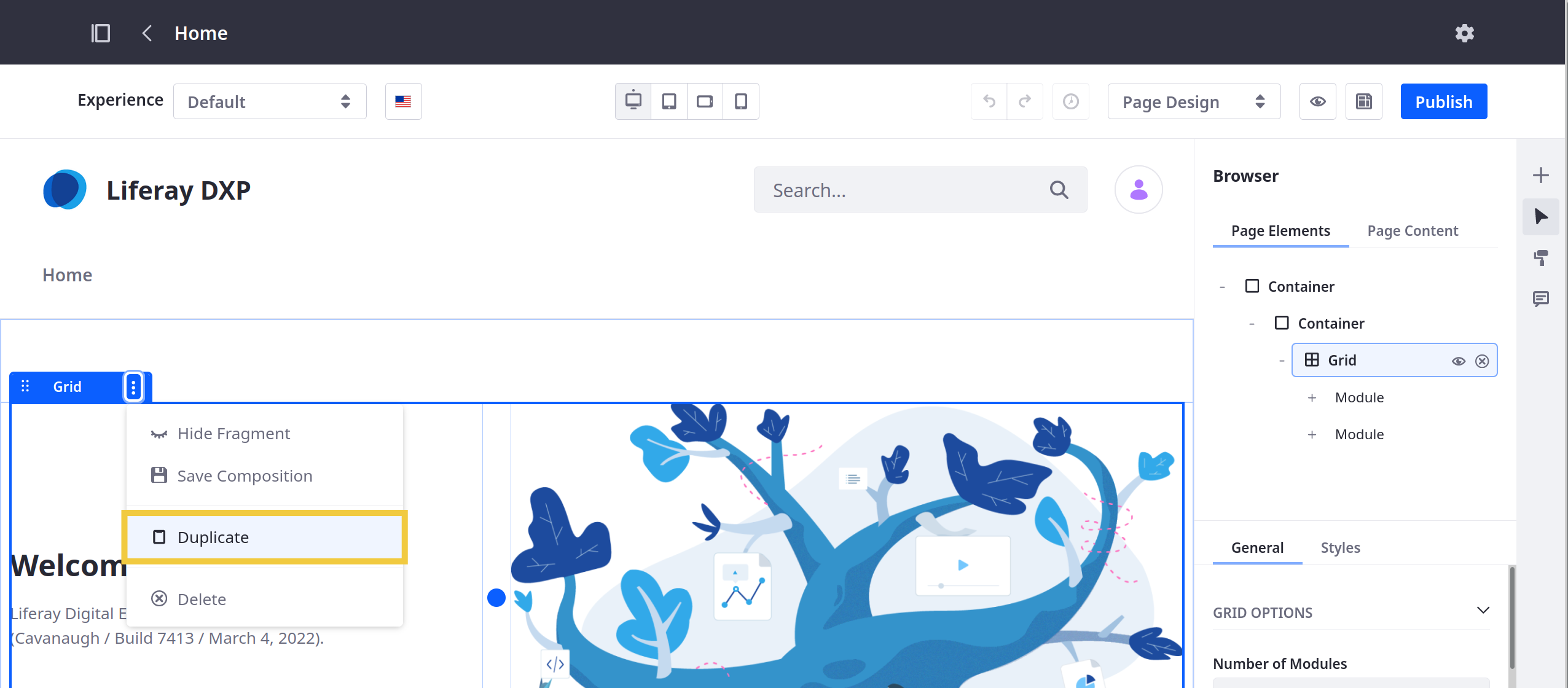Switch to Styles tab in panel
1568x688 pixels.
(1340, 547)
